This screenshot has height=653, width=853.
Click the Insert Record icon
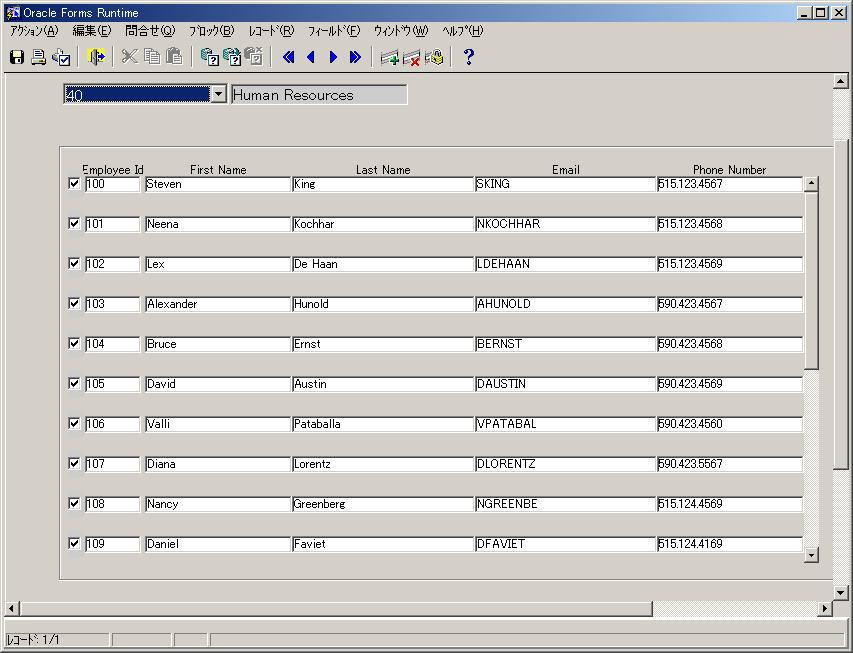pyautogui.click(x=390, y=57)
